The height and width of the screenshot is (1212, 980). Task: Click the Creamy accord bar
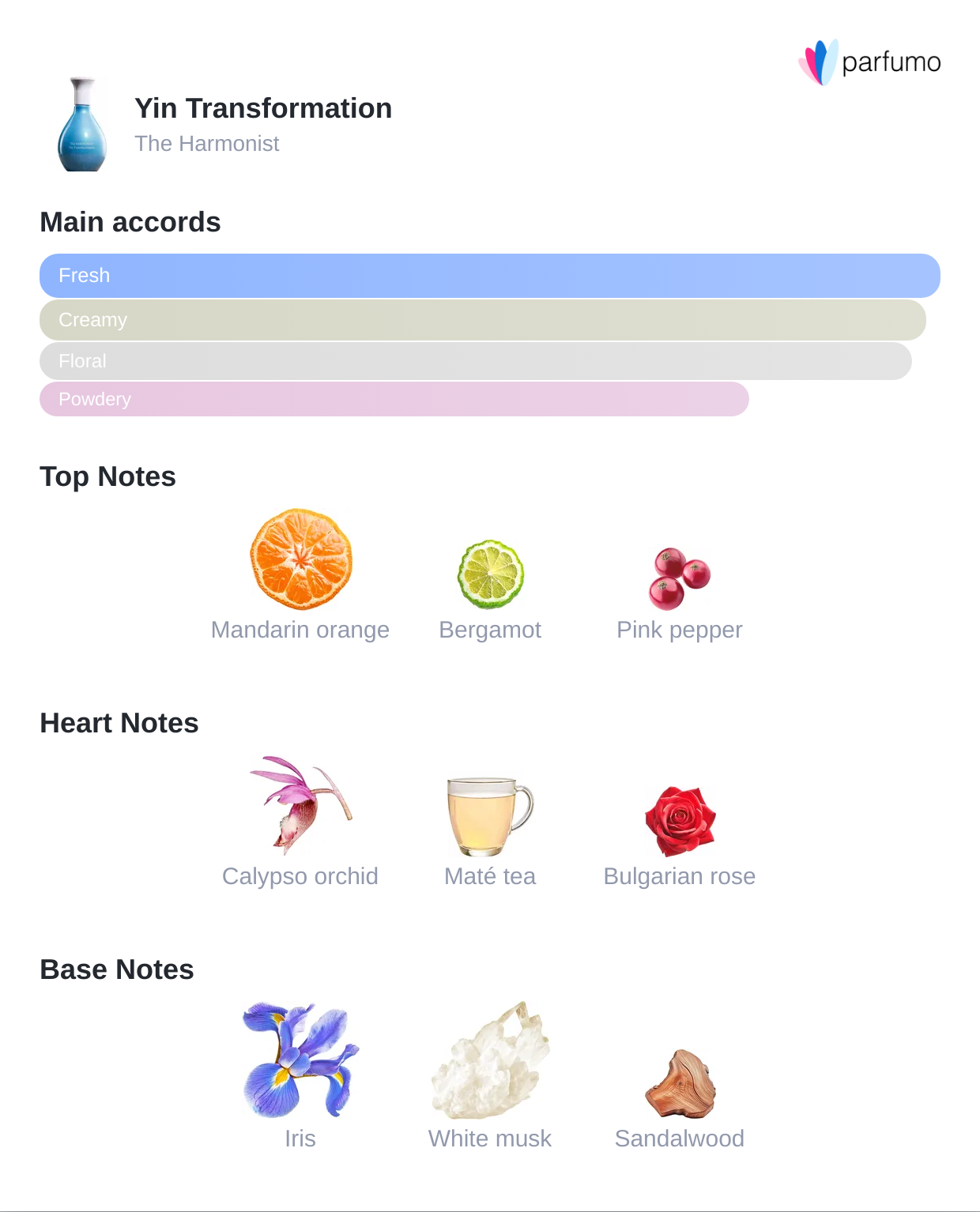coord(482,320)
